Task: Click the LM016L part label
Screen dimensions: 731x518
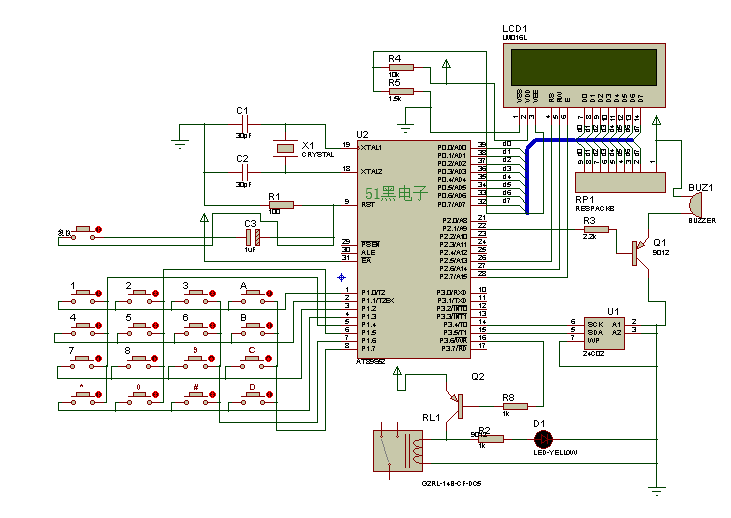Action: pyautogui.click(x=515, y=38)
